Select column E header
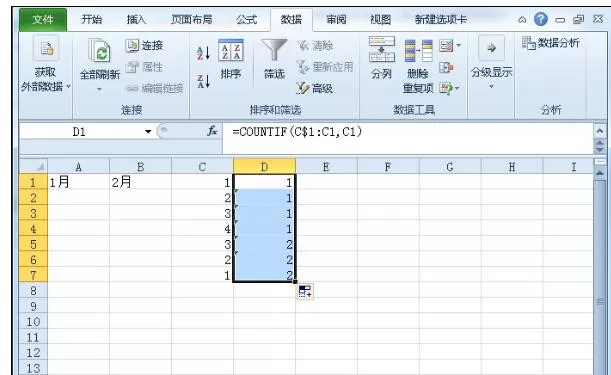Screen dimensions: 611x375 tap(326, 167)
